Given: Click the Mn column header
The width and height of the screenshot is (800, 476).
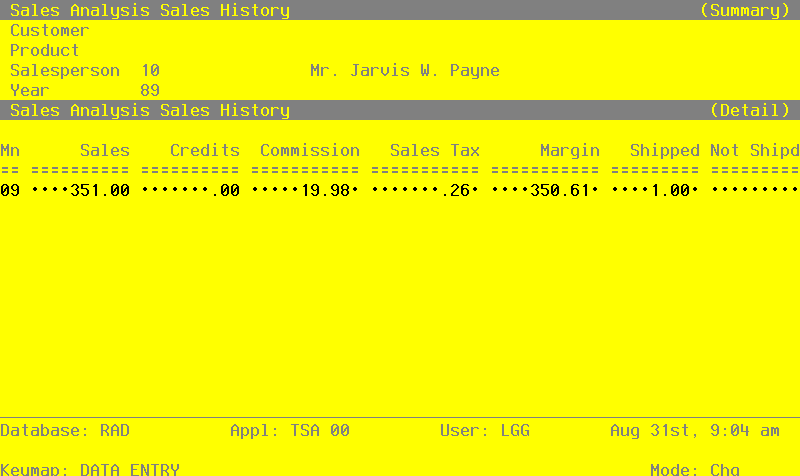Looking at the screenshot, I should [10, 151].
